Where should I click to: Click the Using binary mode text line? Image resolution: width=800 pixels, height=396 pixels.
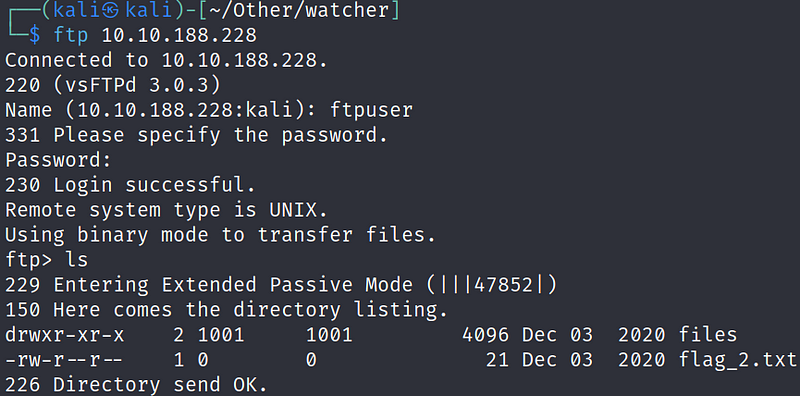(x=220, y=235)
